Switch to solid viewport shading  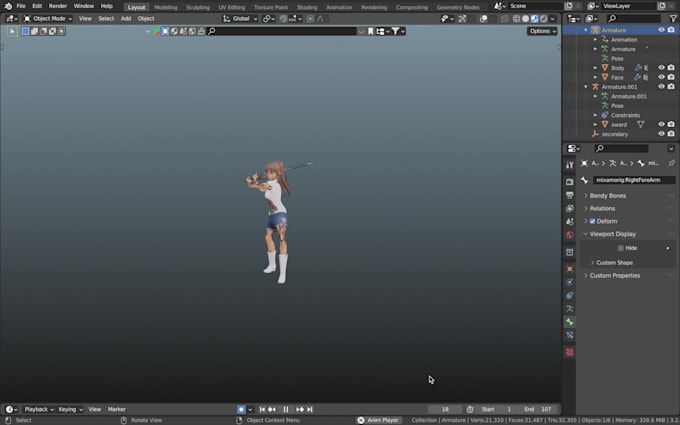point(525,19)
